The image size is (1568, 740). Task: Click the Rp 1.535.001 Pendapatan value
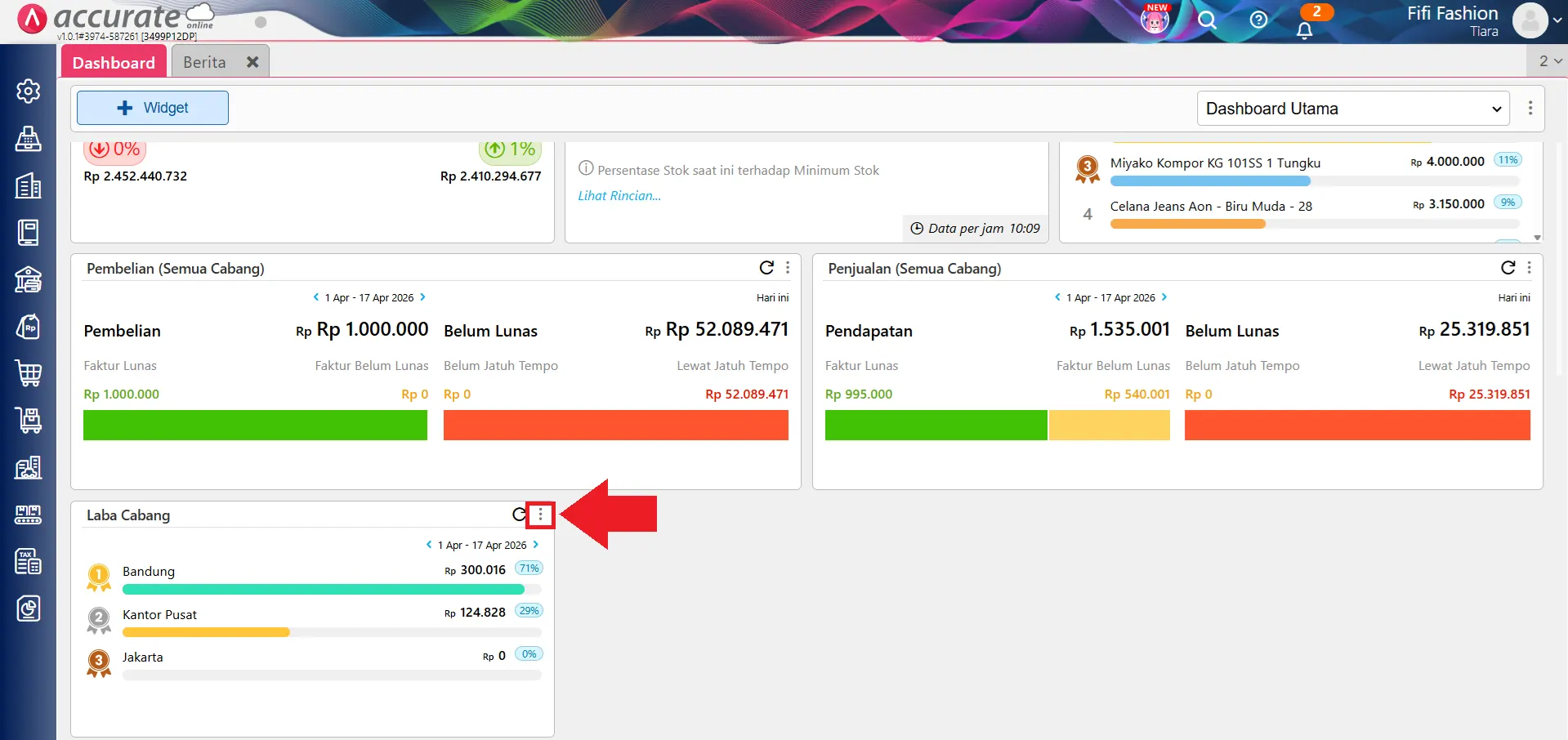coord(1119,329)
